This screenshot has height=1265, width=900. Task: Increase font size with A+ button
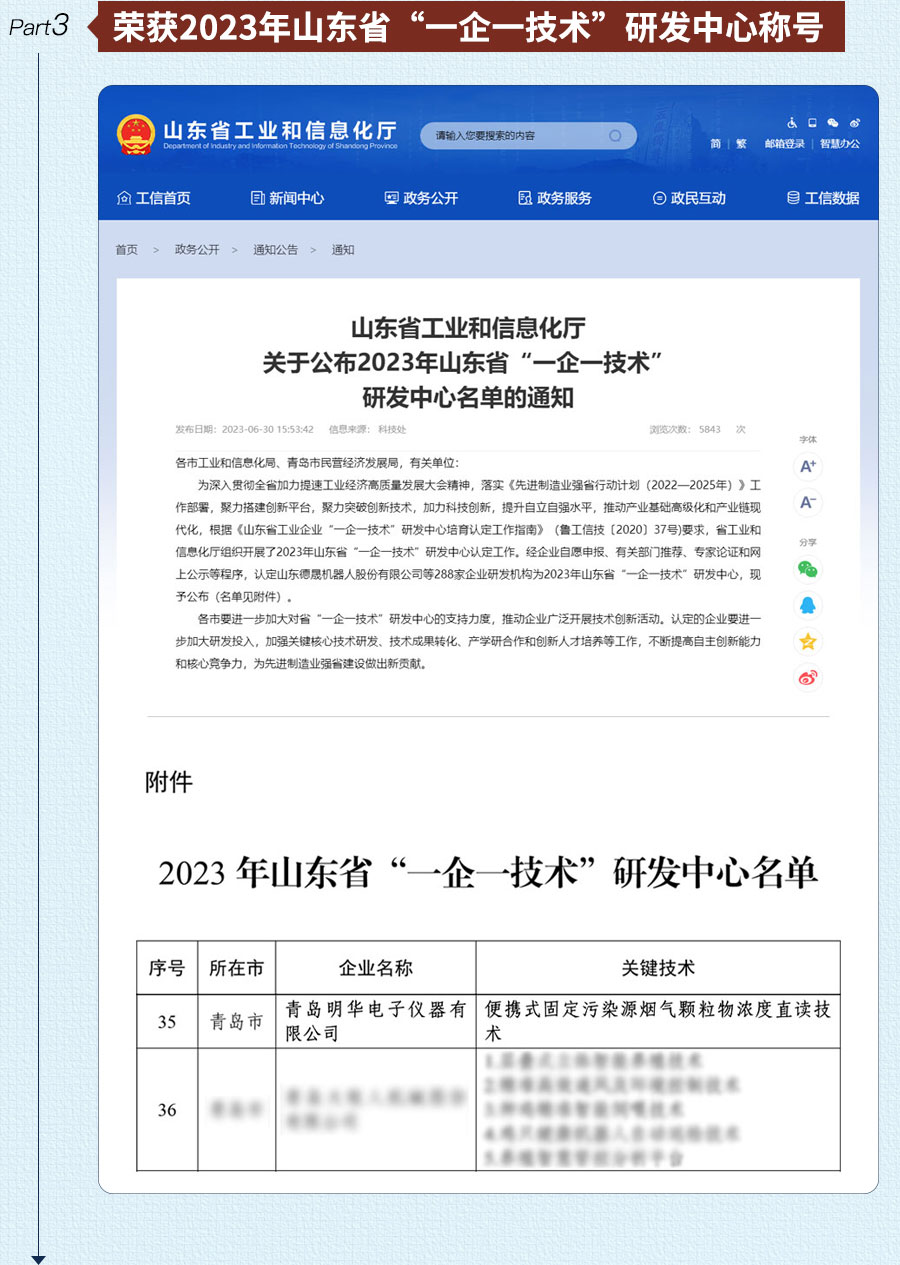click(x=807, y=466)
